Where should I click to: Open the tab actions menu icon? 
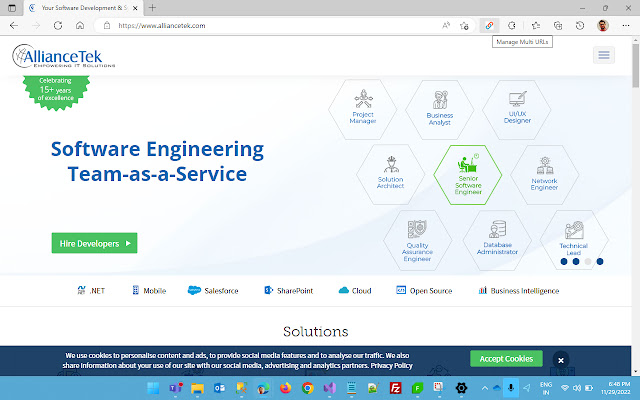coord(12,8)
